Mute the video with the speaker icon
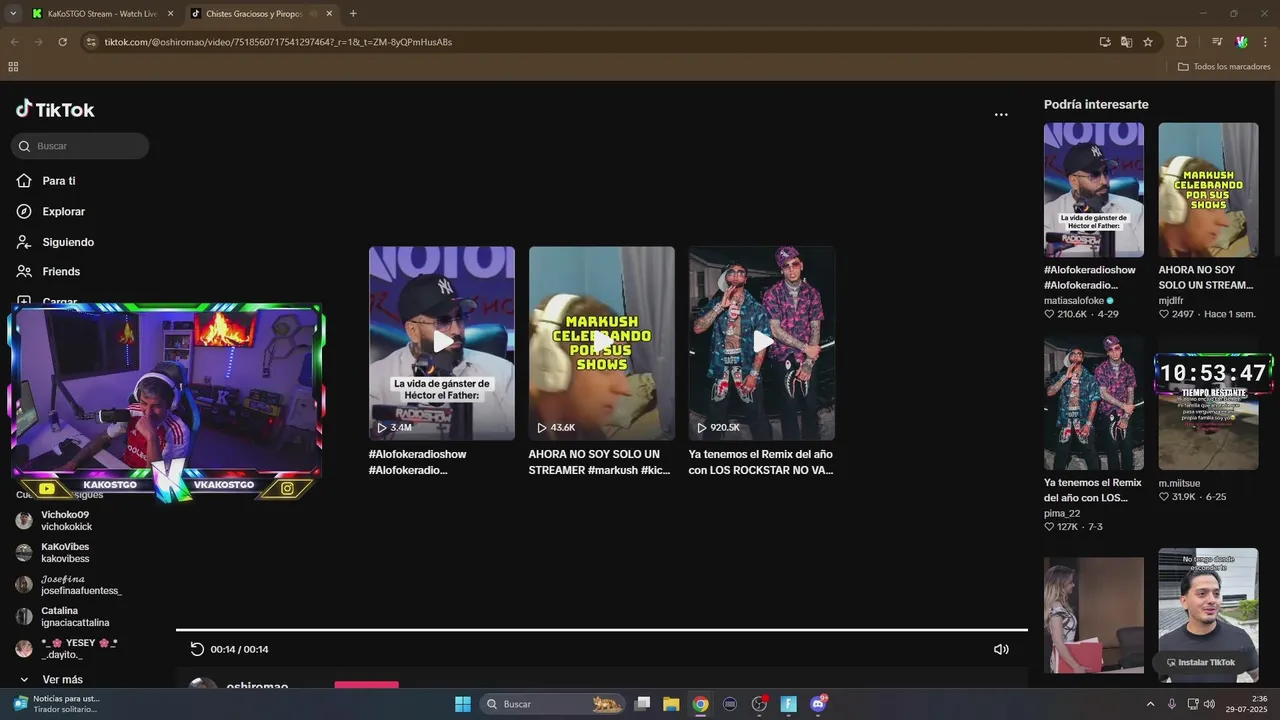This screenshot has width=1280, height=720. pos(1001,649)
